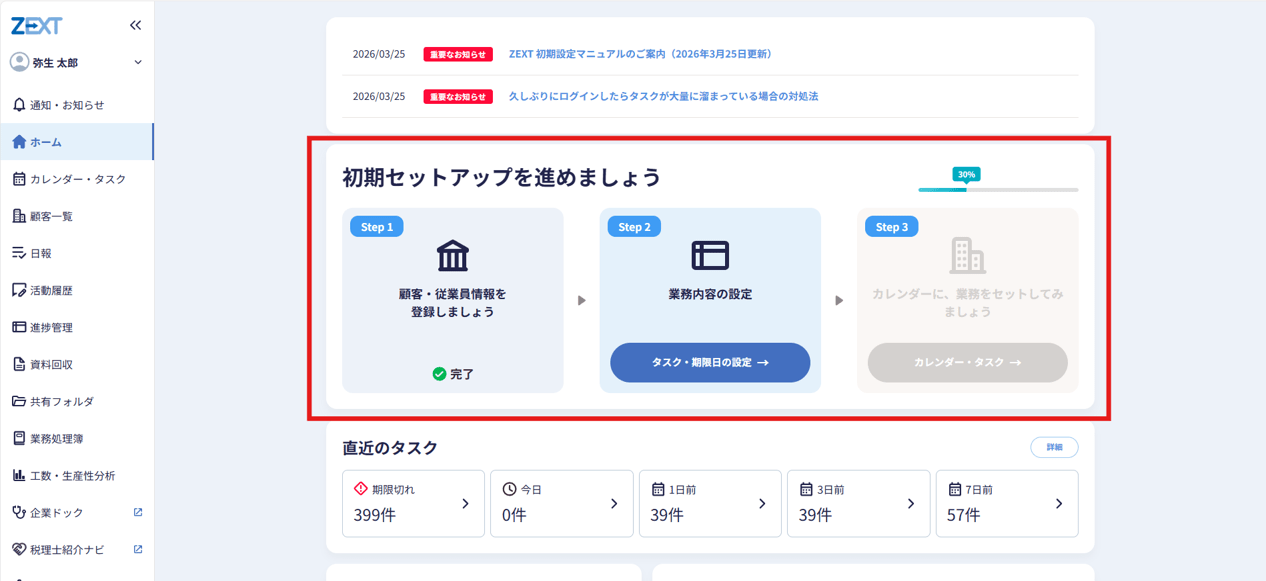Expand the 弥生 太郎 user dropdown
The width and height of the screenshot is (1266, 581).
[x=137, y=63]
